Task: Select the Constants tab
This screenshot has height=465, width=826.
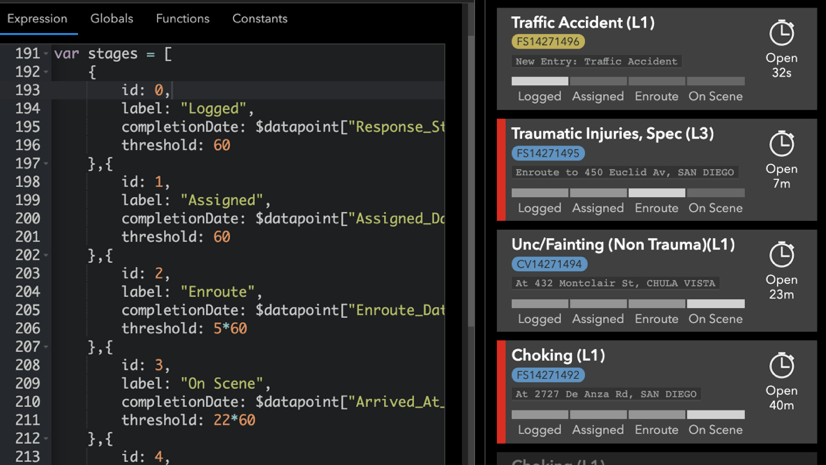Action: 259,18
